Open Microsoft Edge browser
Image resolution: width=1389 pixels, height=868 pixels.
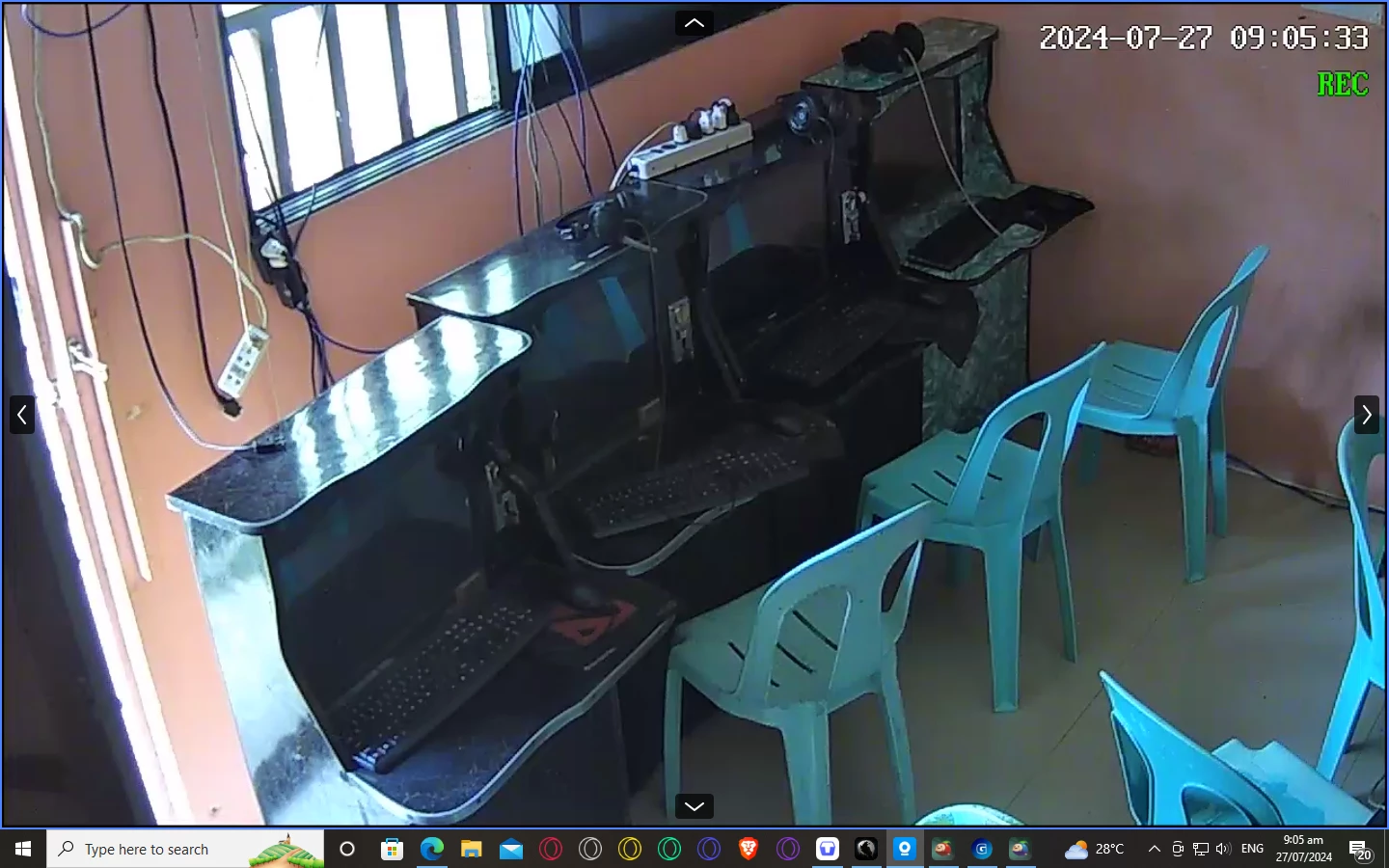click(431, 849)
